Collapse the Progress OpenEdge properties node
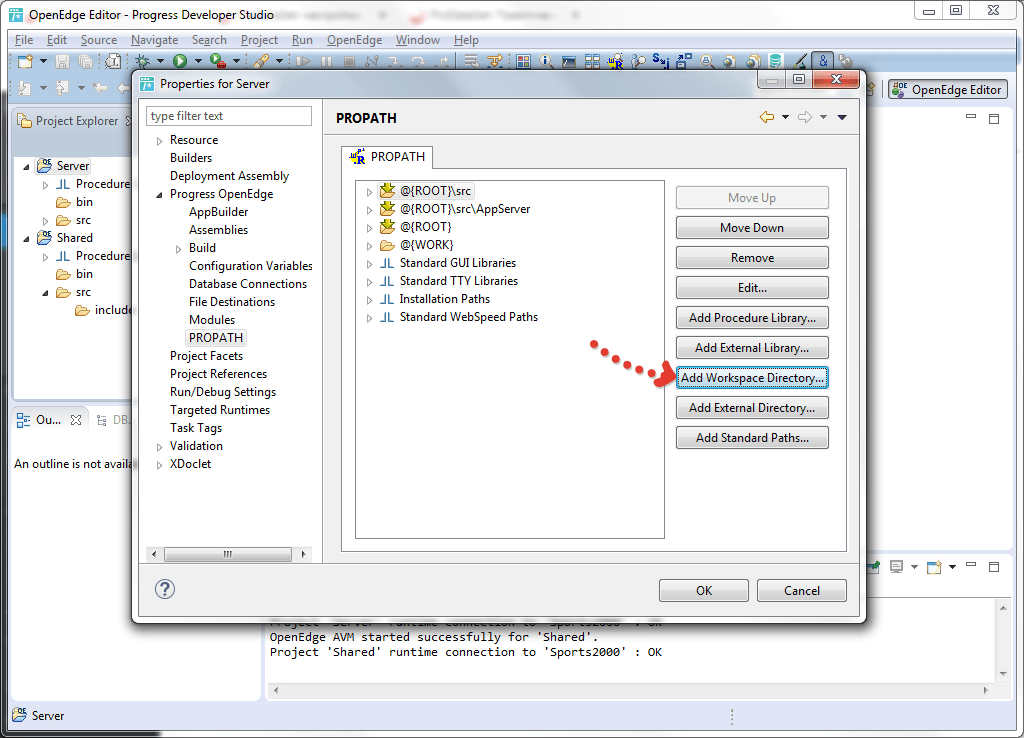Screen dimensions: 1024x738 click(159, 195)
